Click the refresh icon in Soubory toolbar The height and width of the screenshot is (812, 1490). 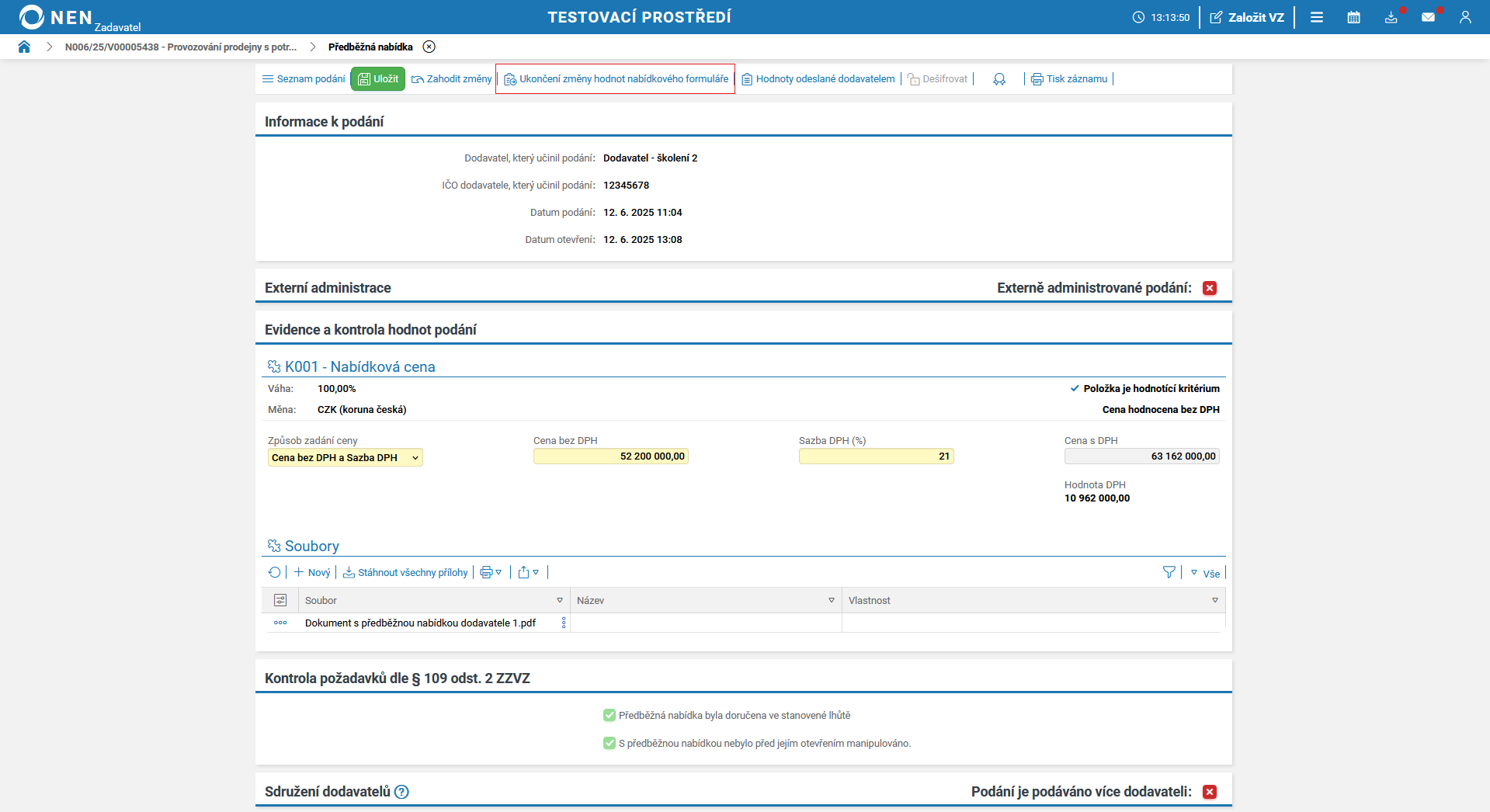275,572
